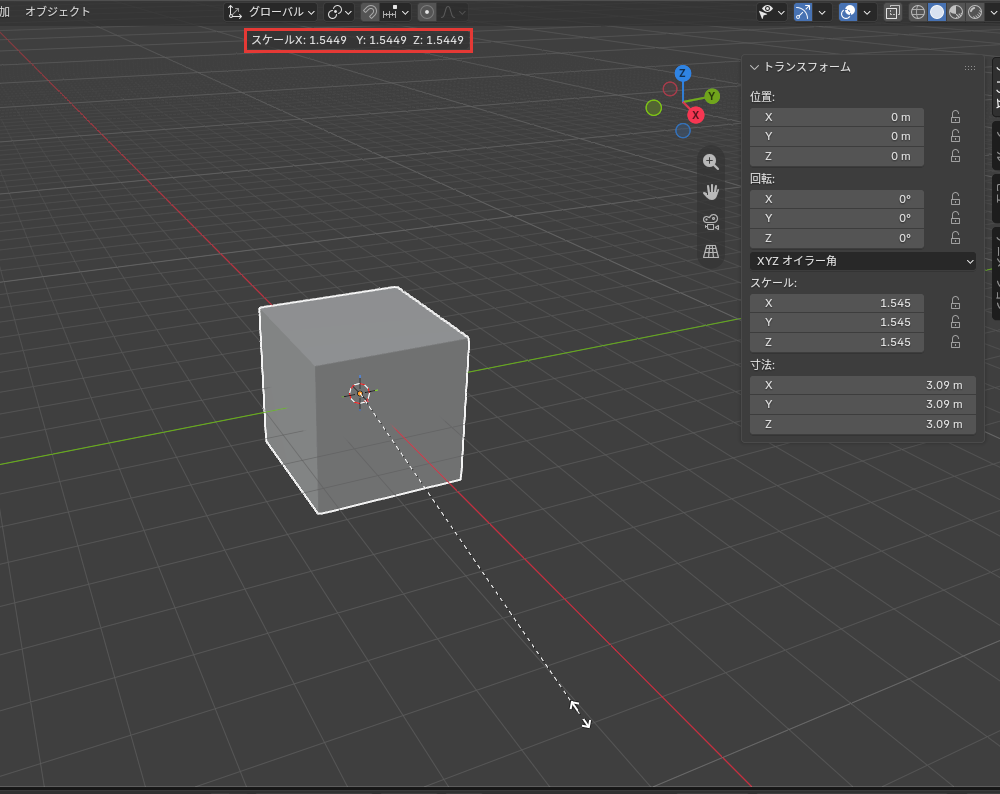This screenshot has height=794, width=1000.
Task: Lock the 回転 Z axis
Action: (x=955, y=238)
